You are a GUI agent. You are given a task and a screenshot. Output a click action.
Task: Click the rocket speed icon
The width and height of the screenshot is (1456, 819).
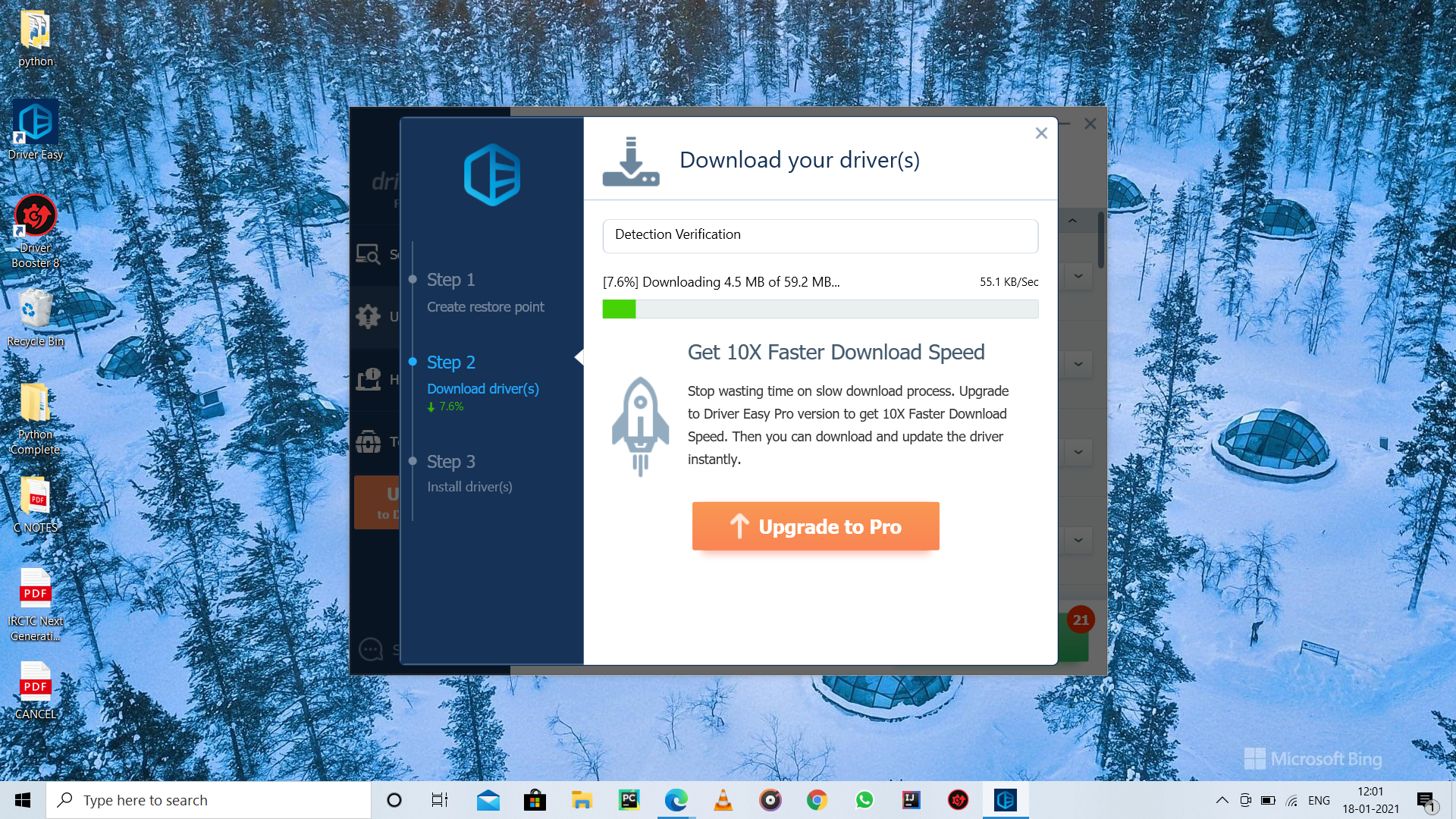pyautogui.click(x=640, y=426)
